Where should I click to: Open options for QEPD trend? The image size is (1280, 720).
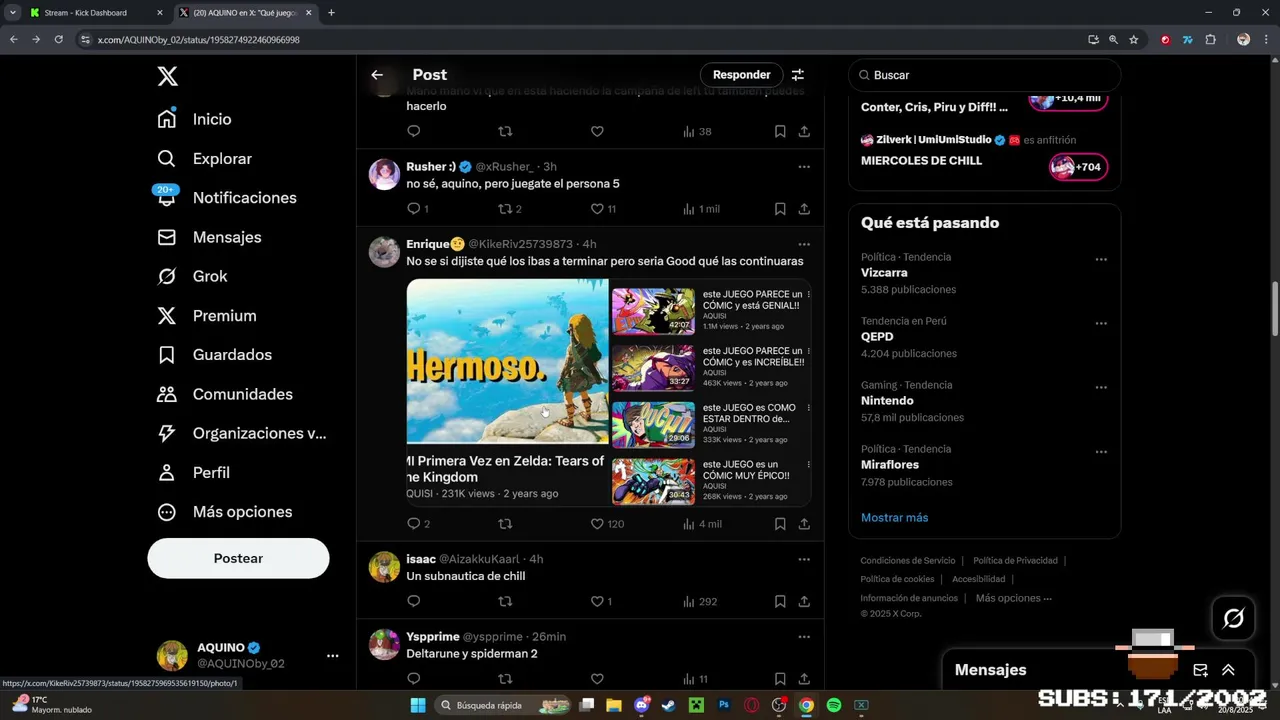point(1101,323)
